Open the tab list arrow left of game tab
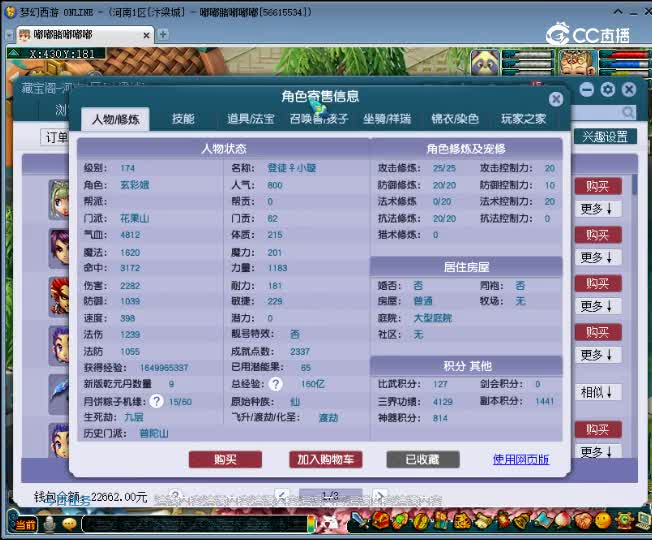 (x=10, y=35)
